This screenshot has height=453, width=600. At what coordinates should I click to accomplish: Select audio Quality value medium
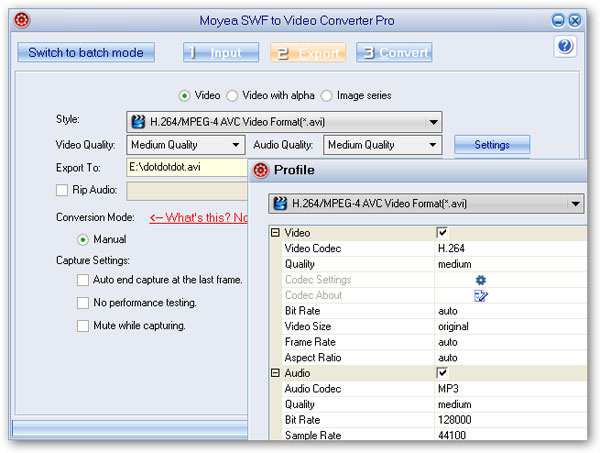pos(455,405)
